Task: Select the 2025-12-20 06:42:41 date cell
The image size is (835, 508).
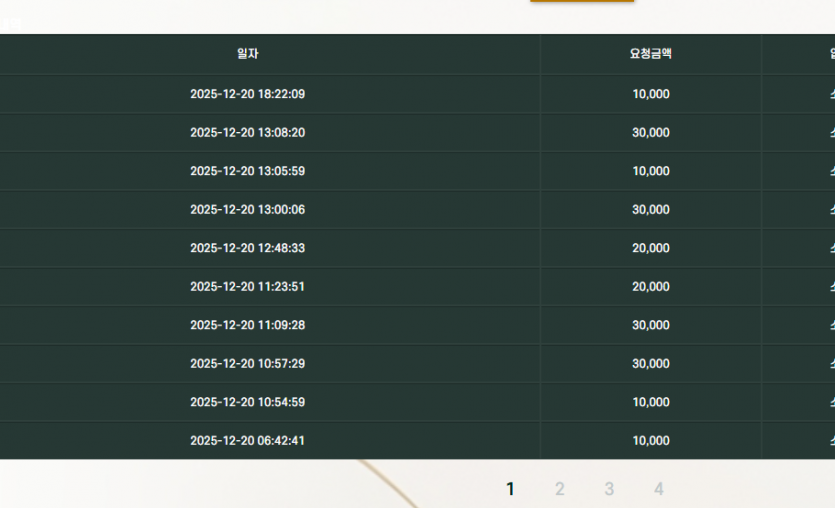Action: point(248,441)
